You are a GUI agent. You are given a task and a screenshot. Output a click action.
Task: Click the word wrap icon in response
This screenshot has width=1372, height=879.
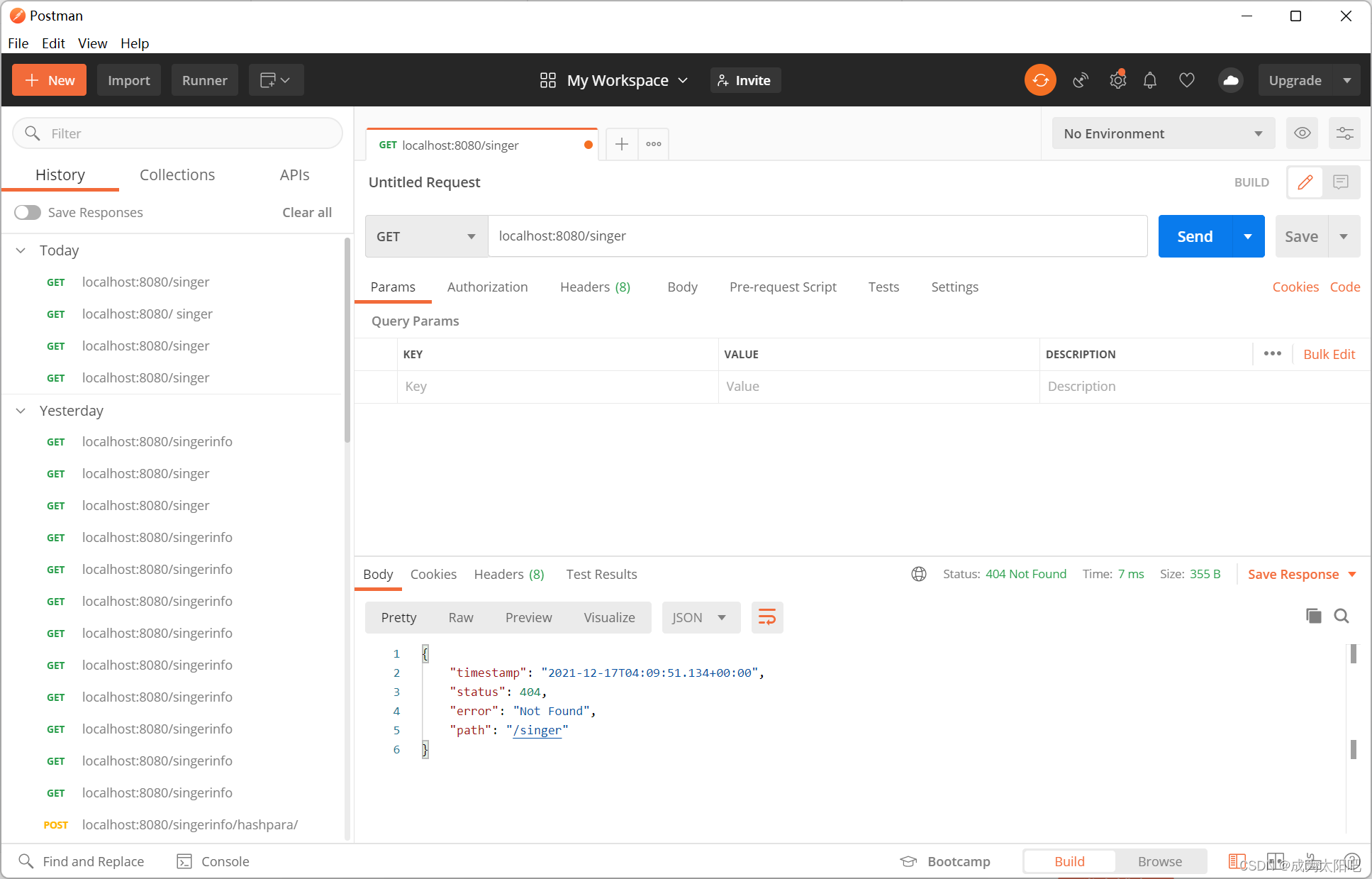[766, 617]
